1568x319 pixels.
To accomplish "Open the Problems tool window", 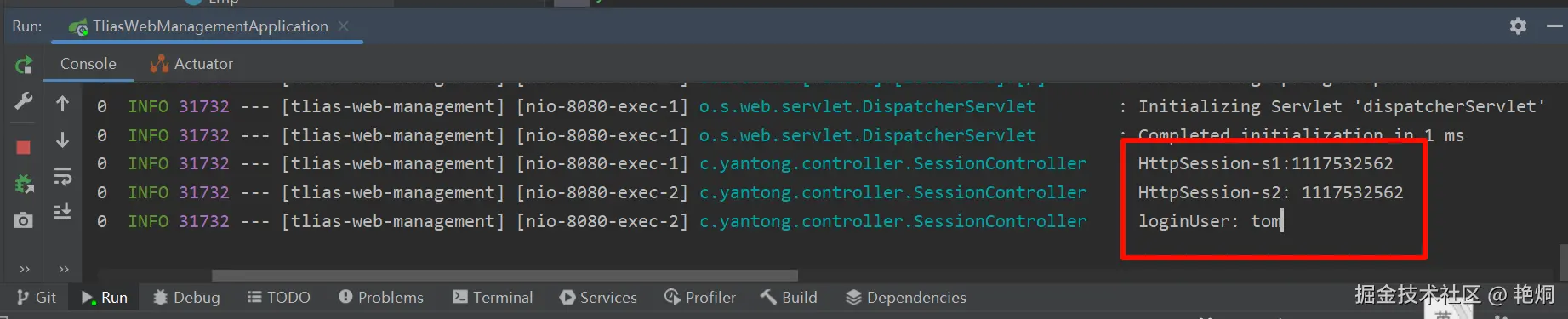I will (381, 297).
